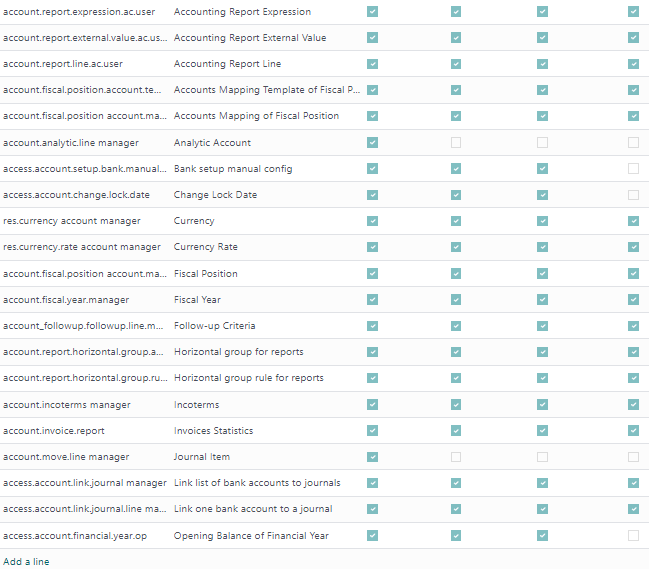Select the 'account.report.horizontal.group.a...' cell
The width and height of the screenshot is (649, 569).
click(85, 352)
